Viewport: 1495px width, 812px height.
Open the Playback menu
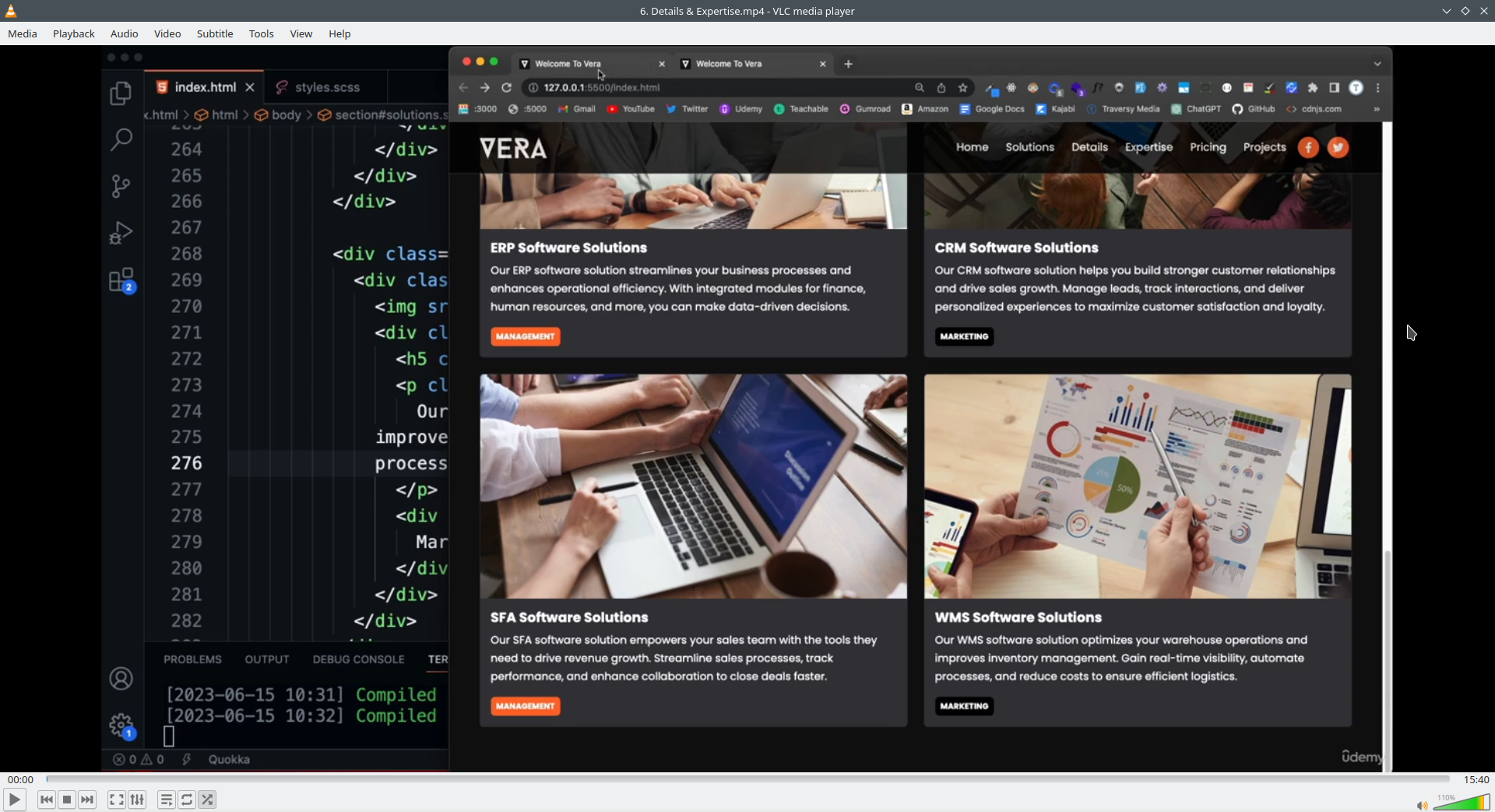(x=74, y=33)
